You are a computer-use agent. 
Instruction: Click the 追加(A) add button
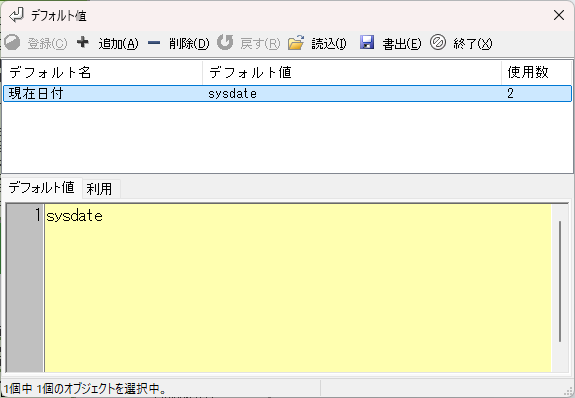coord(118,44)
